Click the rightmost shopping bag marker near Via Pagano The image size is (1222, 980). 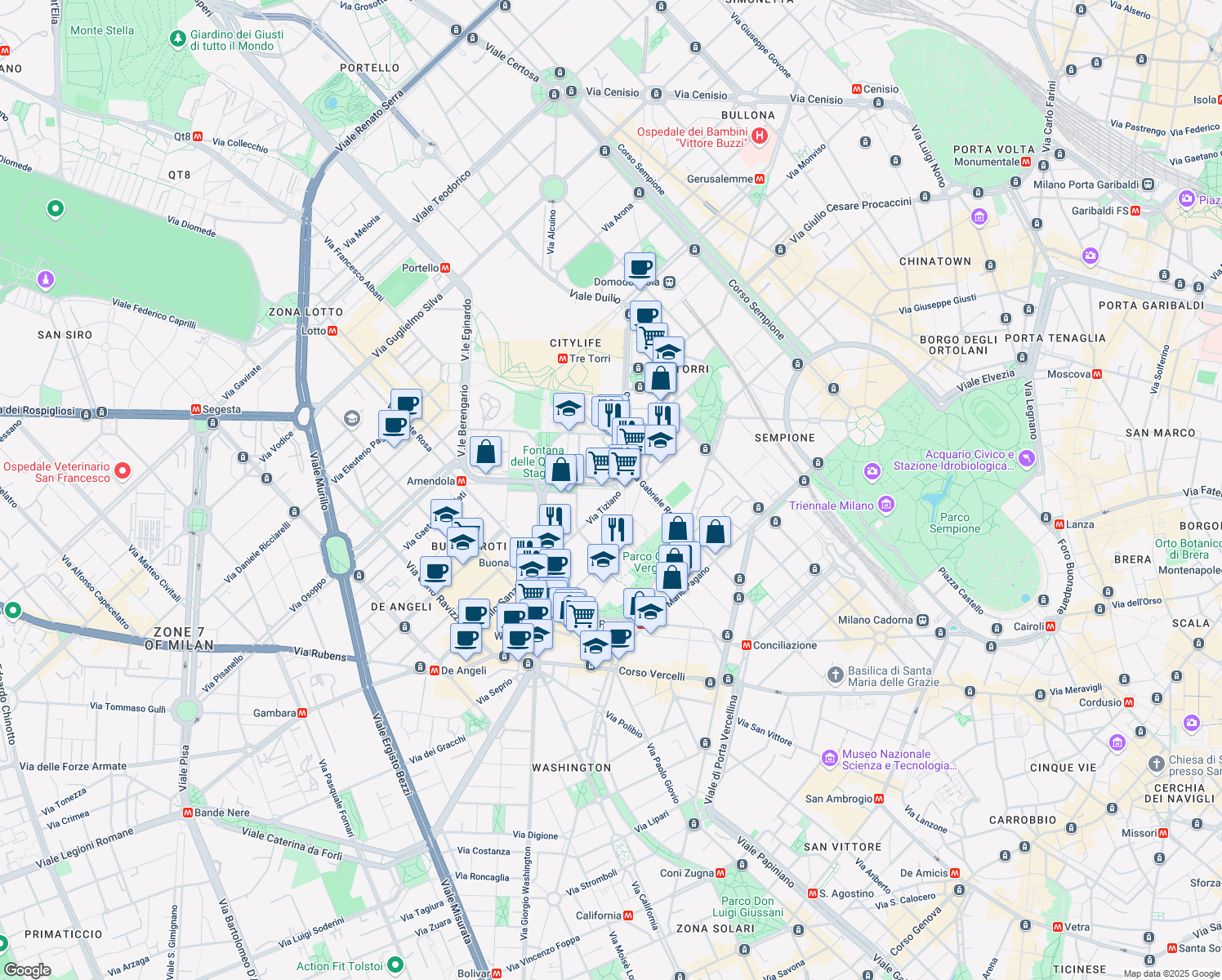715,532
